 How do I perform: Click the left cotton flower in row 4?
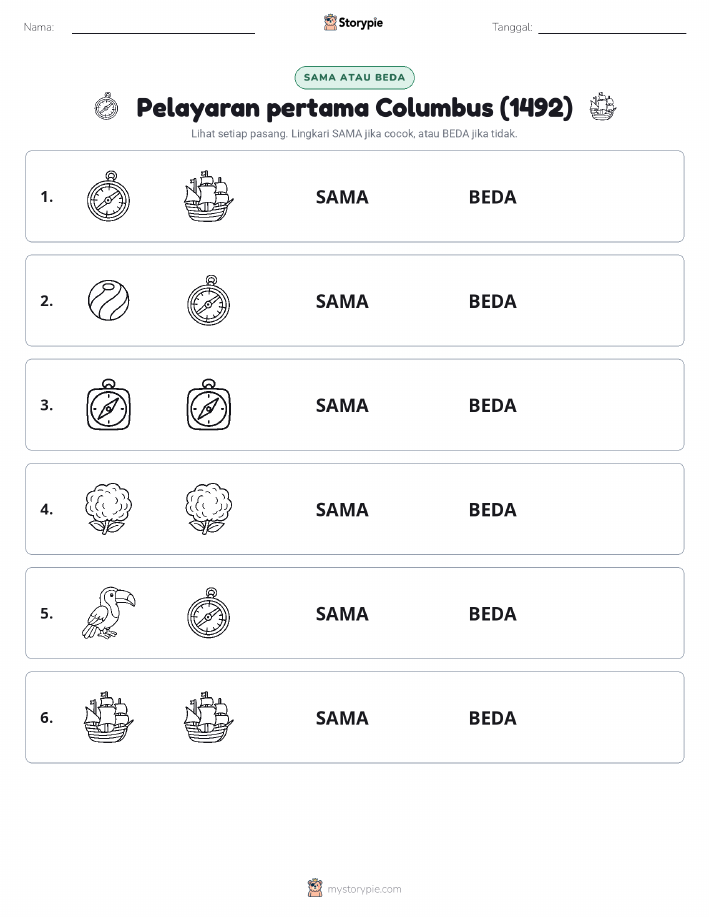point(108,508)
